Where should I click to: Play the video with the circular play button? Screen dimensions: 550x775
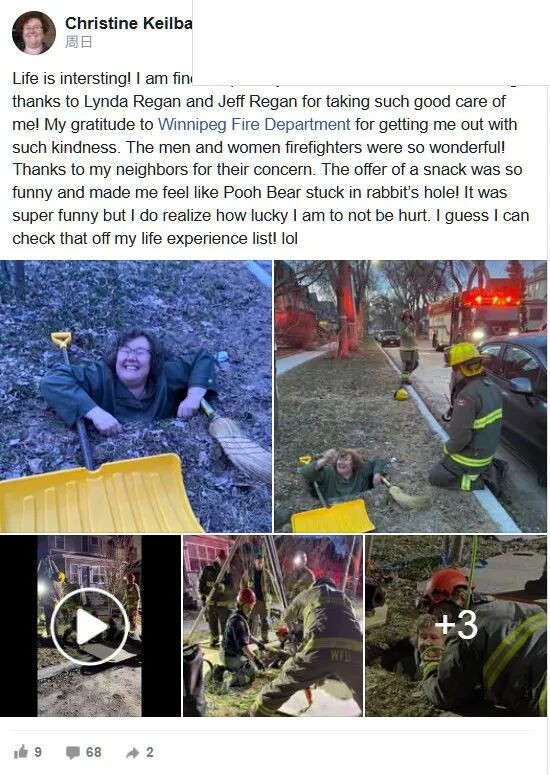pos(90,626)
